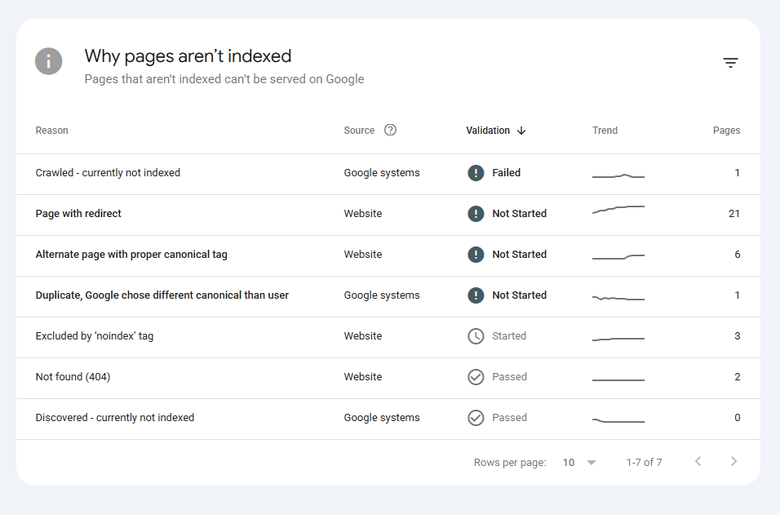Open Duplicate, Google chose different canonical row

coord(388,296)
